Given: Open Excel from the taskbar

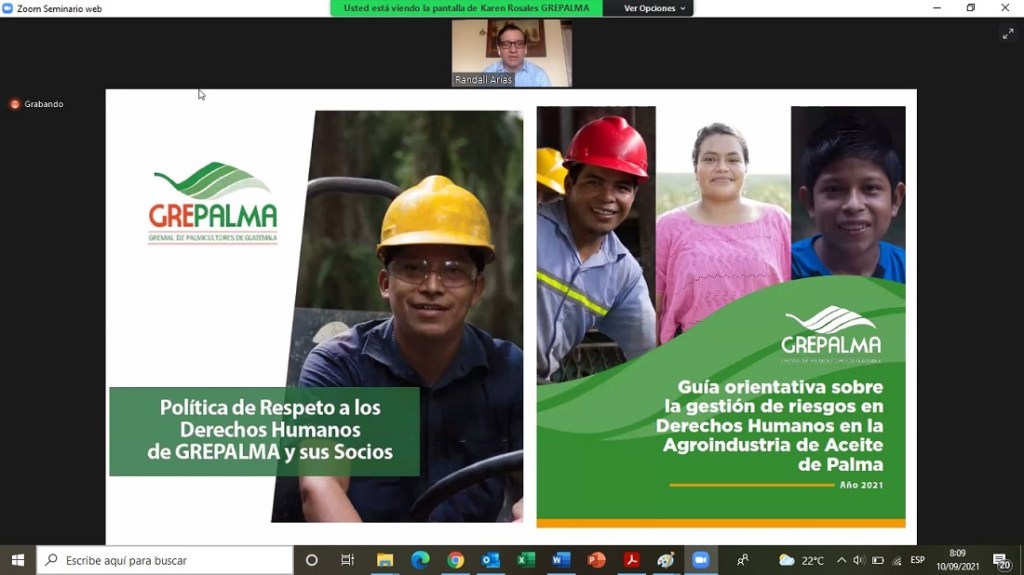Looking at the screenshot, I should (x=526, y=560).
